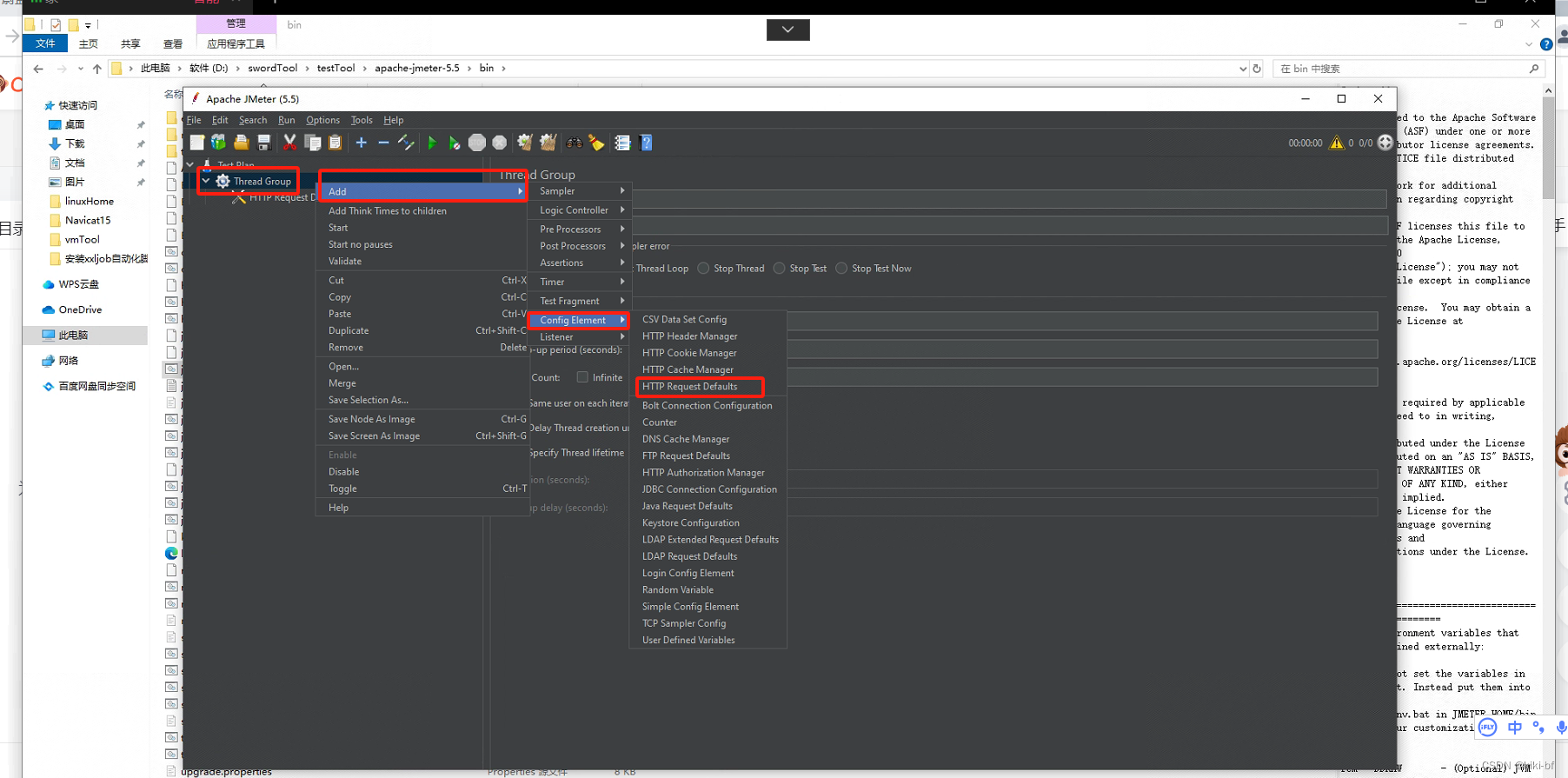1568x778 pixels.
Task: Click the Clear All double broom icon
Action: pos(548,143)
